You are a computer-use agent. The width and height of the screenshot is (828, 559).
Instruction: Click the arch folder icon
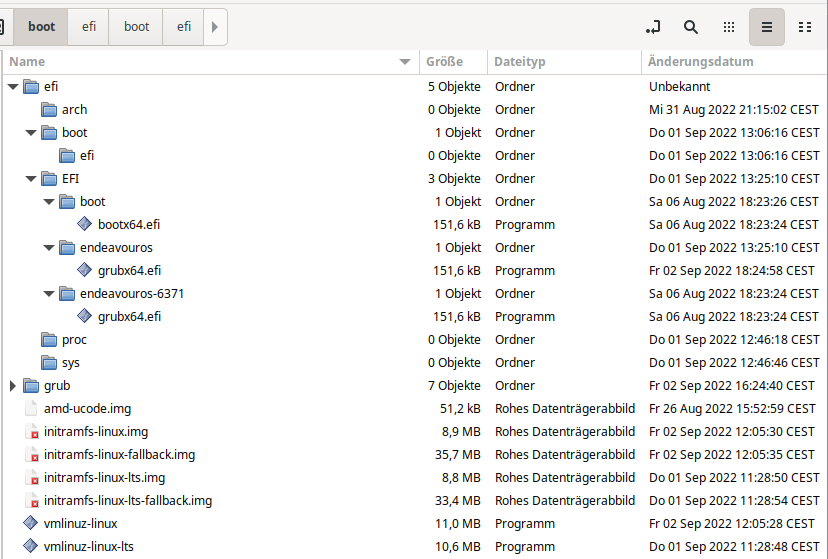coord(49,110)
